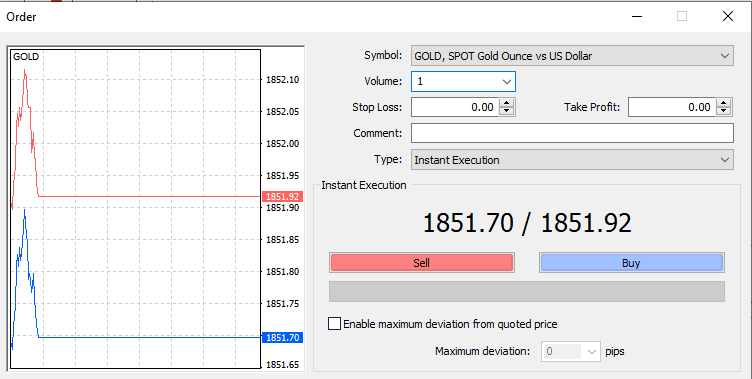Image resolution: width=752 pixels, height=379 pixels.
Task: Open the Symbol dropdown for GOLD
Action: coord(572,56)
